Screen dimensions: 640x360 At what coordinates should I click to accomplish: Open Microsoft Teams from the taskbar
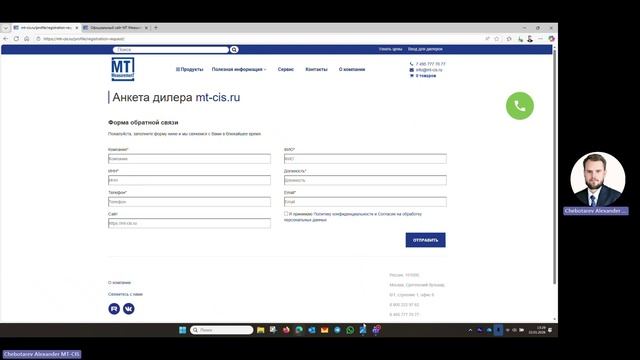376,330
